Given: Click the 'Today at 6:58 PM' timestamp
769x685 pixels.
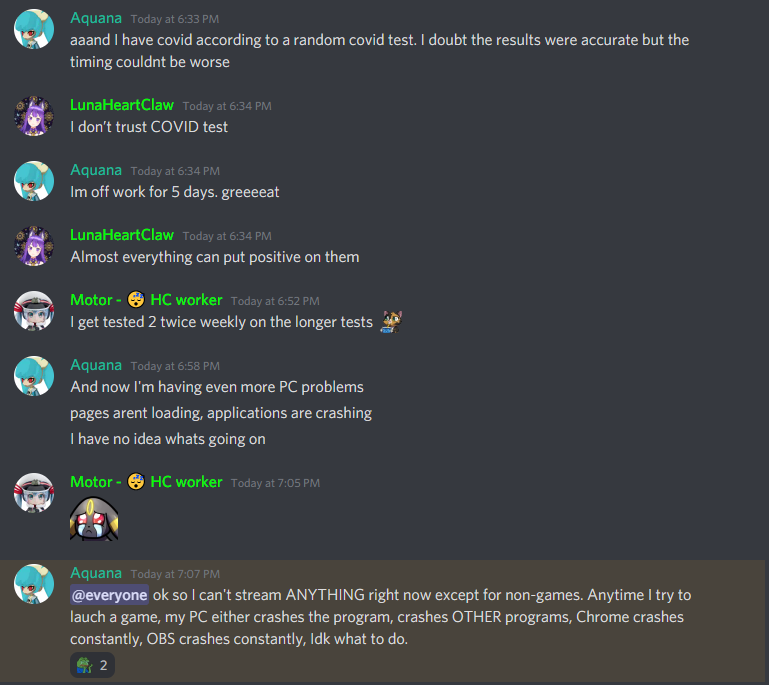Looking at the screenshot, I should [175, 366].
